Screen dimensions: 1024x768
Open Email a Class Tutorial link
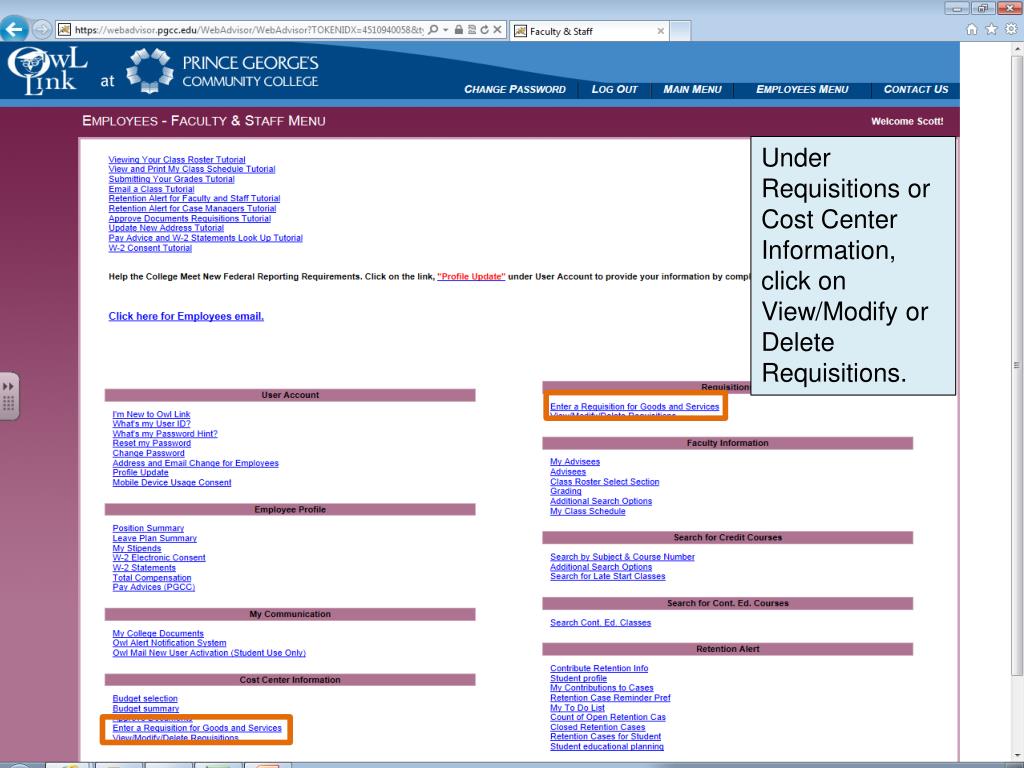(152, 189)
